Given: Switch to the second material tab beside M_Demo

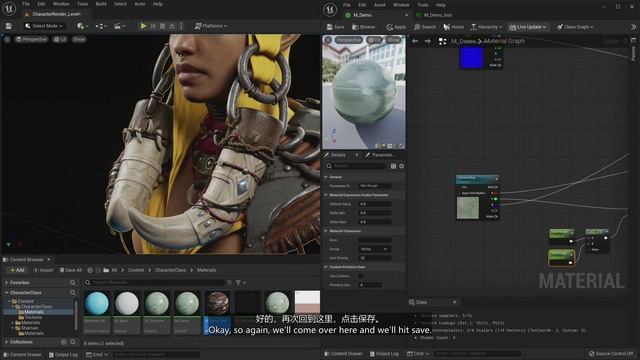Looking at the screenshot, I should (437, 15).
